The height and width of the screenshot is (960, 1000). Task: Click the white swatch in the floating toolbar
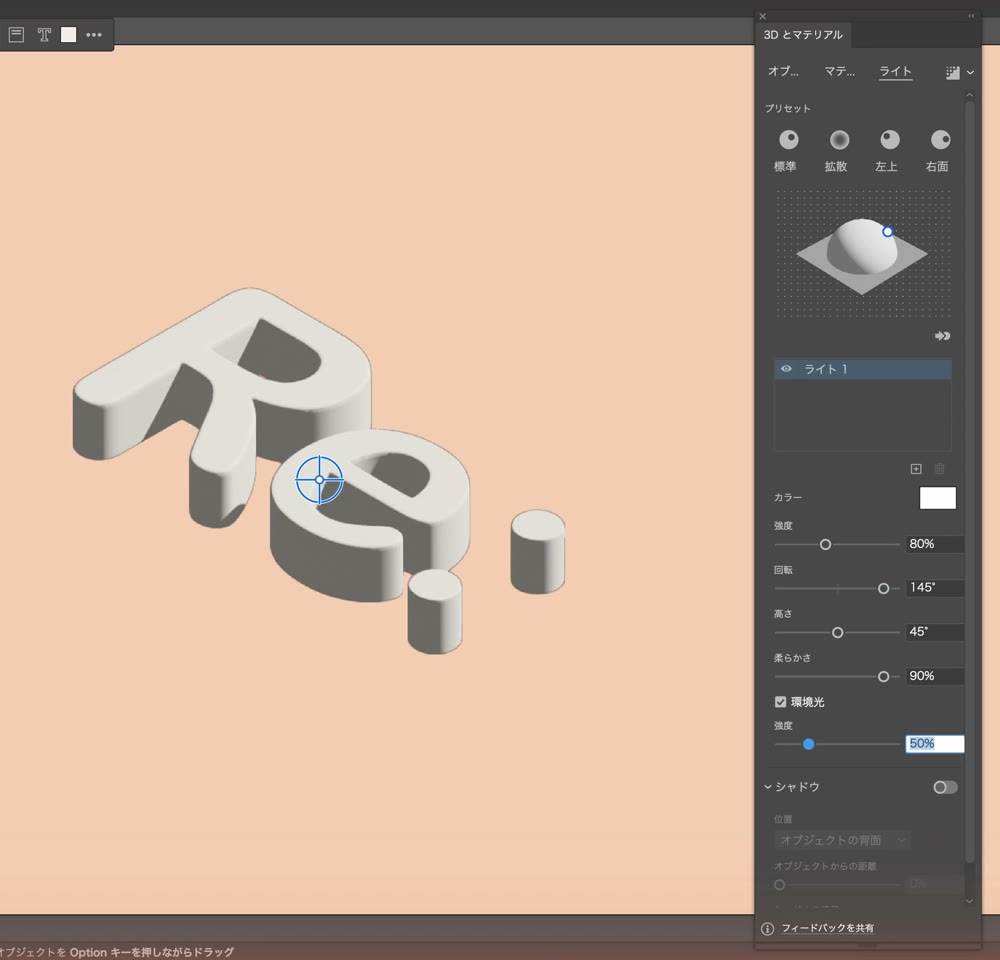pyautogui.click(x=68, y=34)
